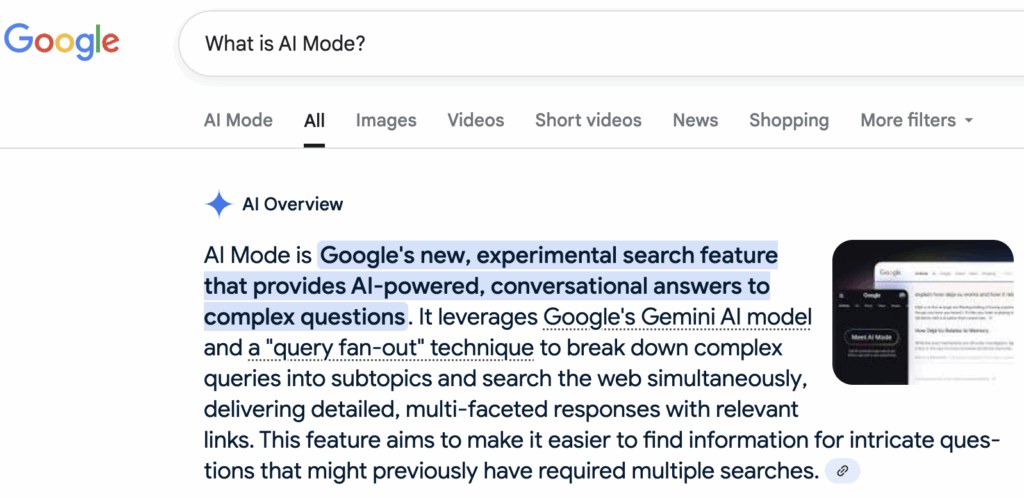The height and width of the screenshot is (499, 1024).
Task: Switch to the News tab
Action: click(x=695, y=120)
